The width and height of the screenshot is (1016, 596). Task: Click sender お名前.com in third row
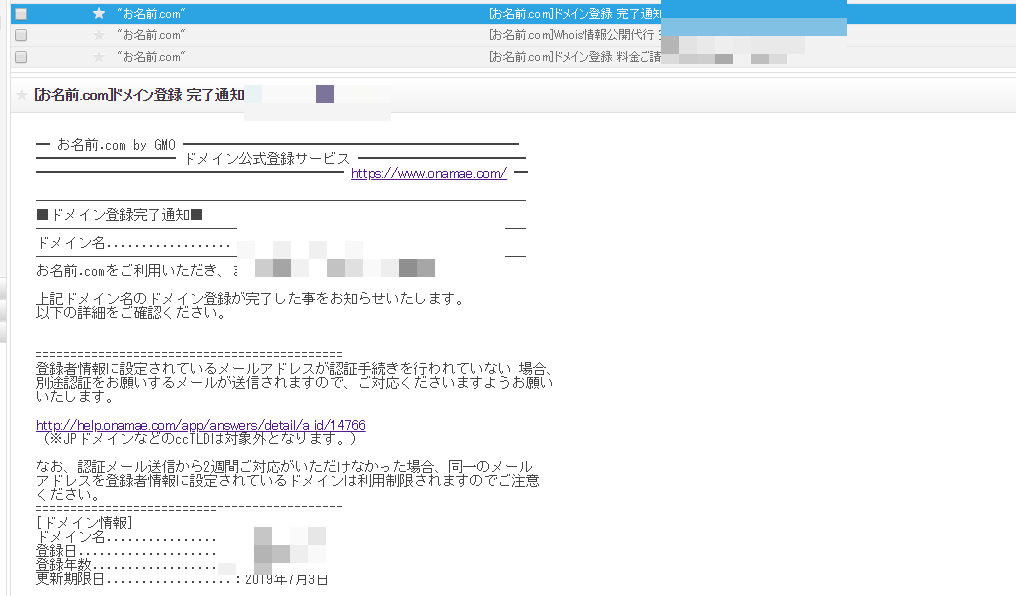[x=151, y=57]
